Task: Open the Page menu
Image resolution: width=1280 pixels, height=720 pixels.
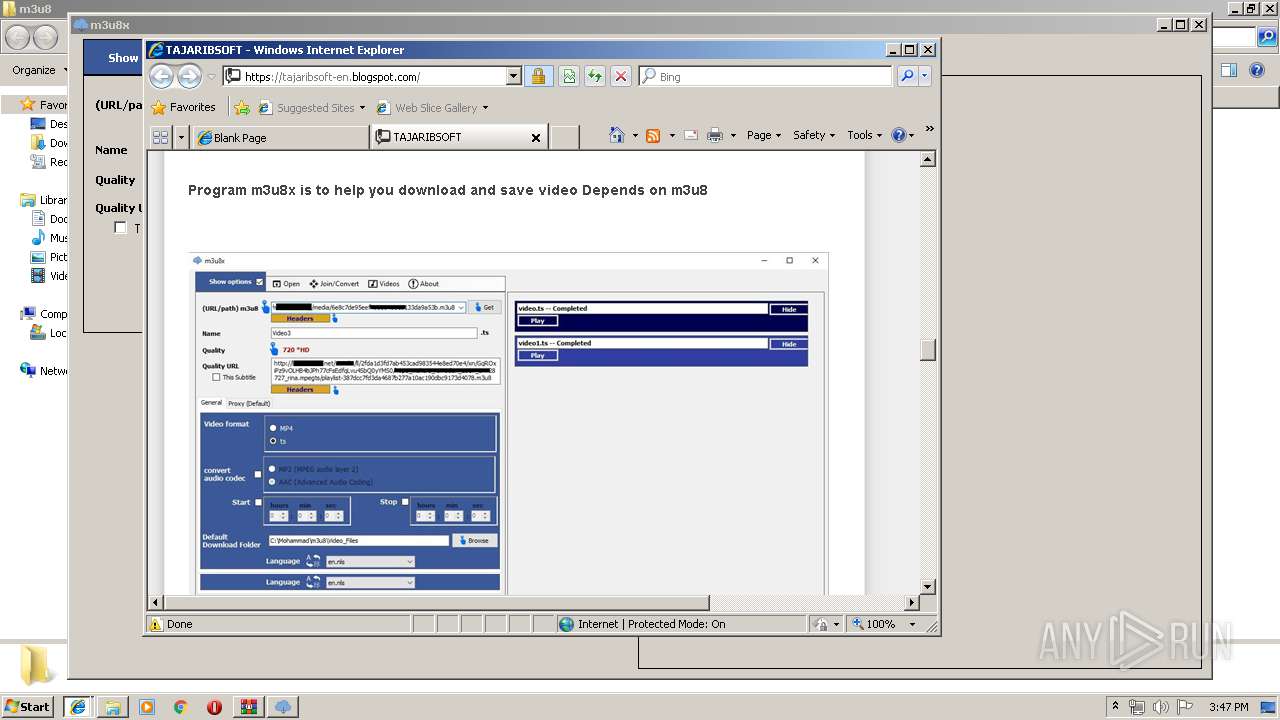Action: pos(764,135)
